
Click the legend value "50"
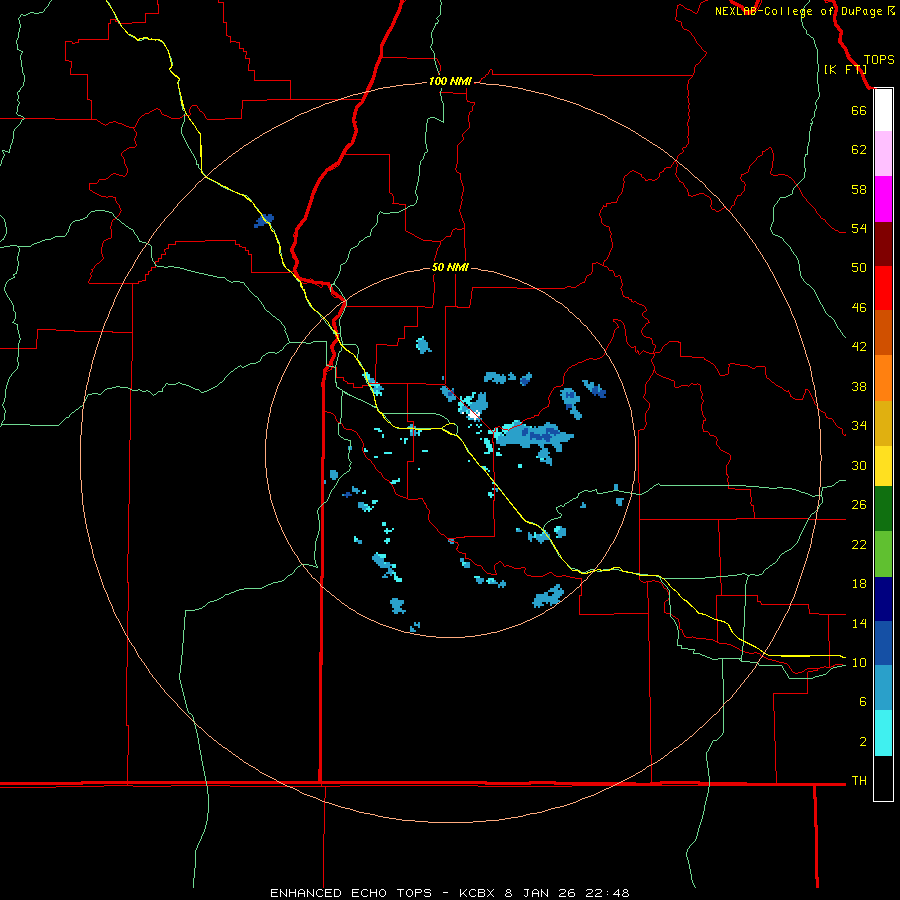pyautogui.click(x=859, y=268)
